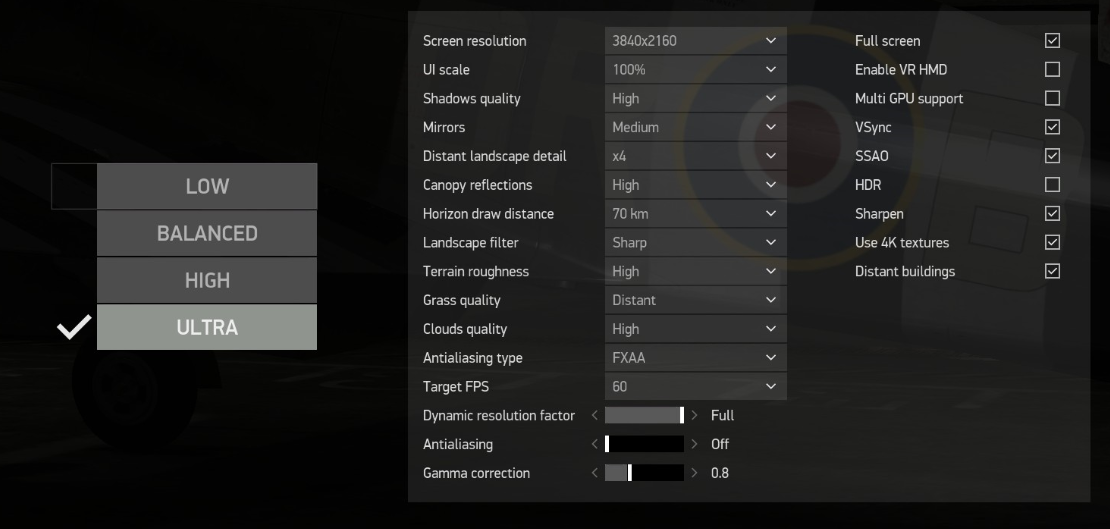The width and height of the screenshot is (1110, 529).
Task: Click the right arrow of Antialiasing slider
Action: click(694, 444)
